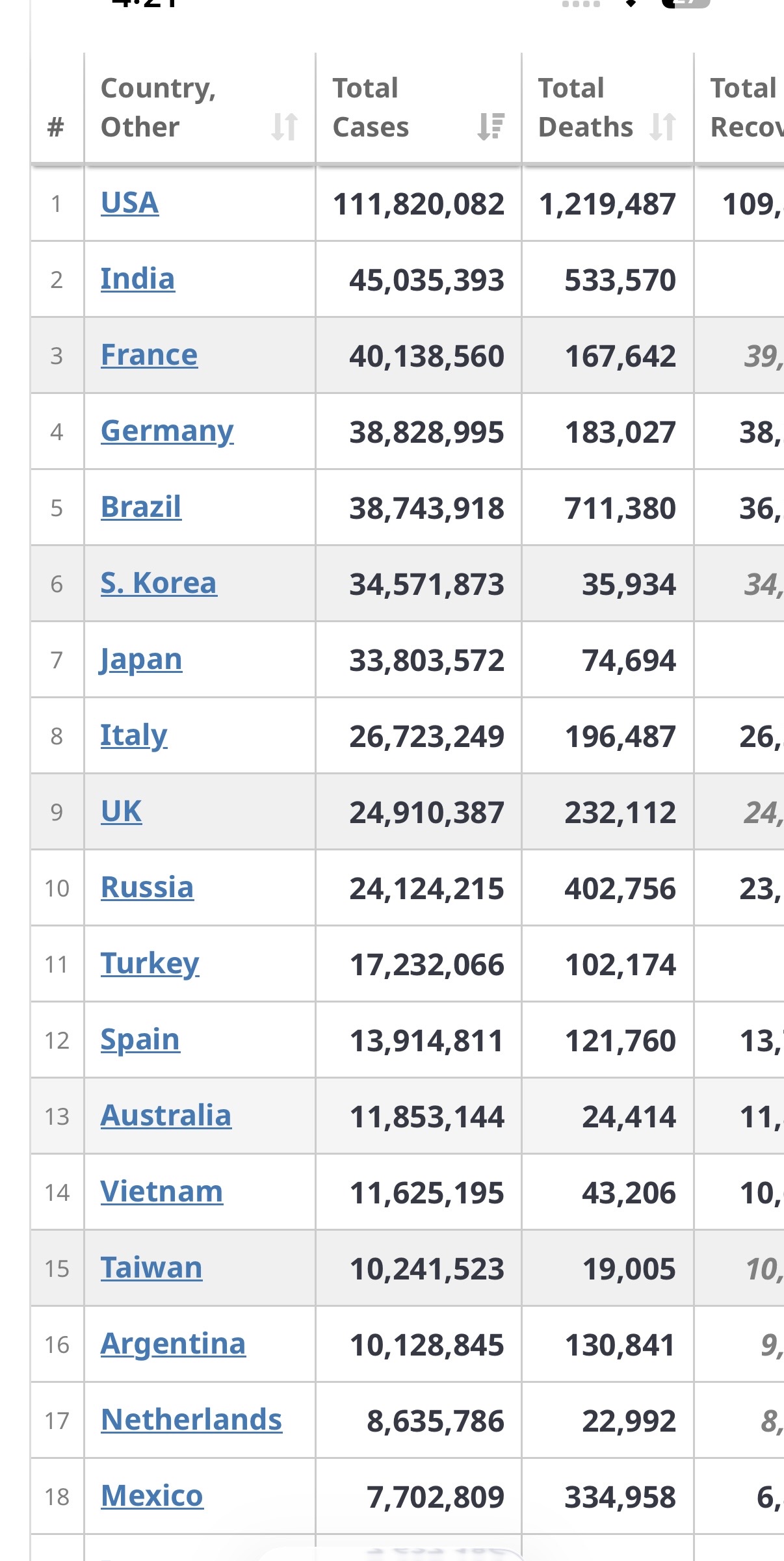This screenshot has height=1561, width=784.
Task: Open the France country link
Action: pyautogui.click(x=149, y=355)
